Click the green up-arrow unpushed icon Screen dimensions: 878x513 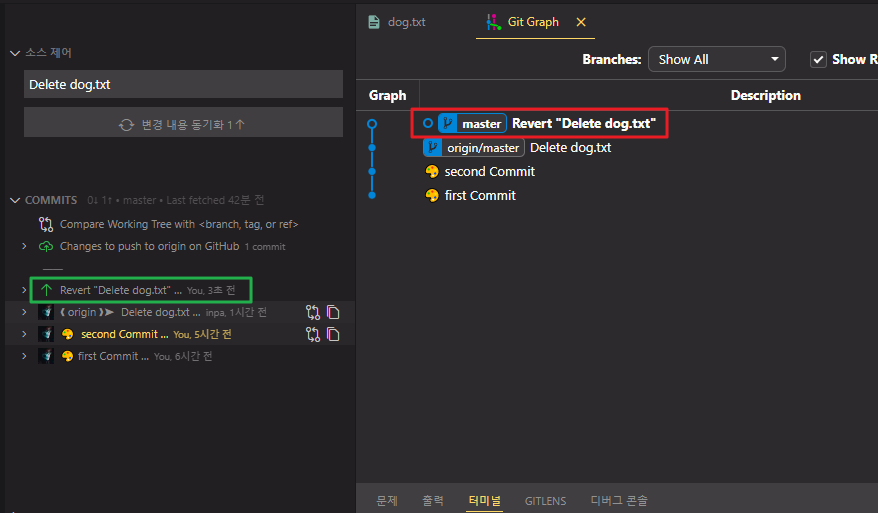point(46,290)
